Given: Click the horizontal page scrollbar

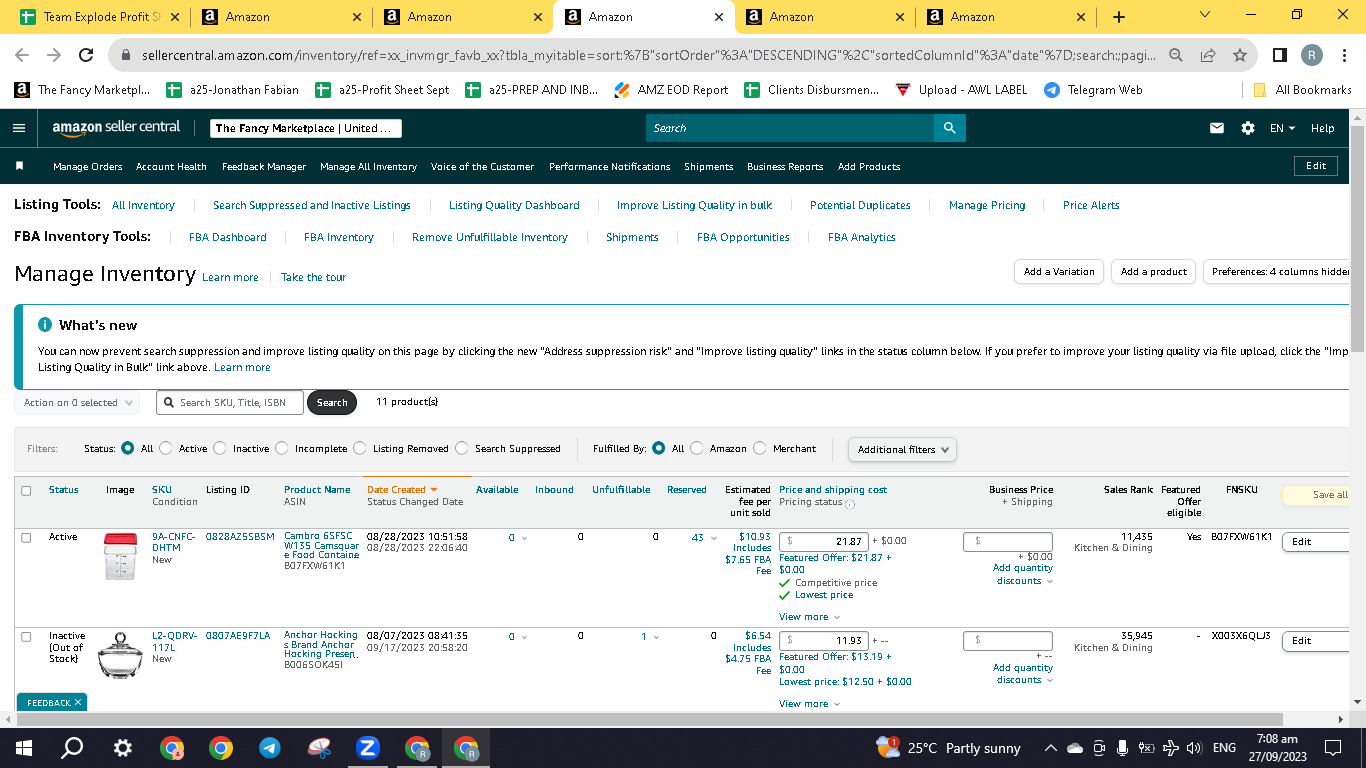Looking at the screenshot, I should [649, 720].
